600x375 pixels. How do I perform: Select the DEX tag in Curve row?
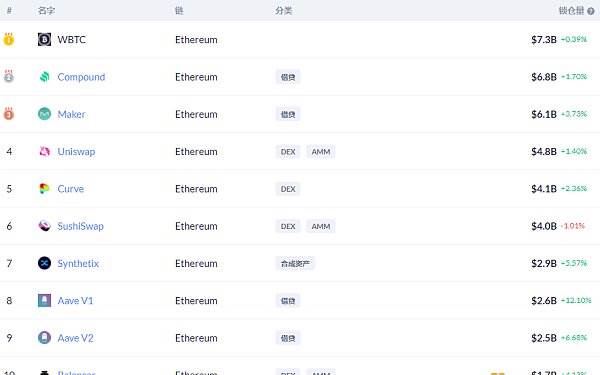click(x=288, y=189)
